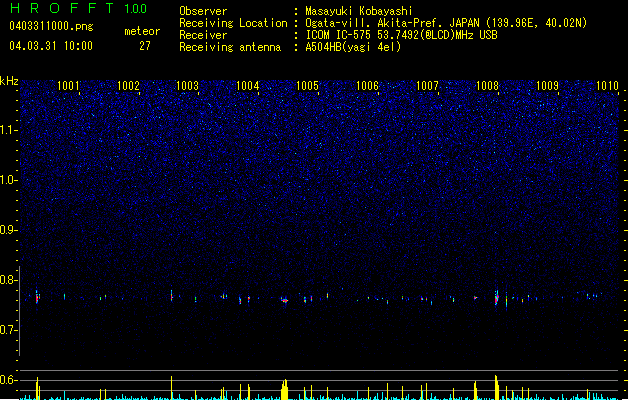Click the 1.1 kHz frequency label
The height and width of the screenshot is (400, 629).
point(9,130)
